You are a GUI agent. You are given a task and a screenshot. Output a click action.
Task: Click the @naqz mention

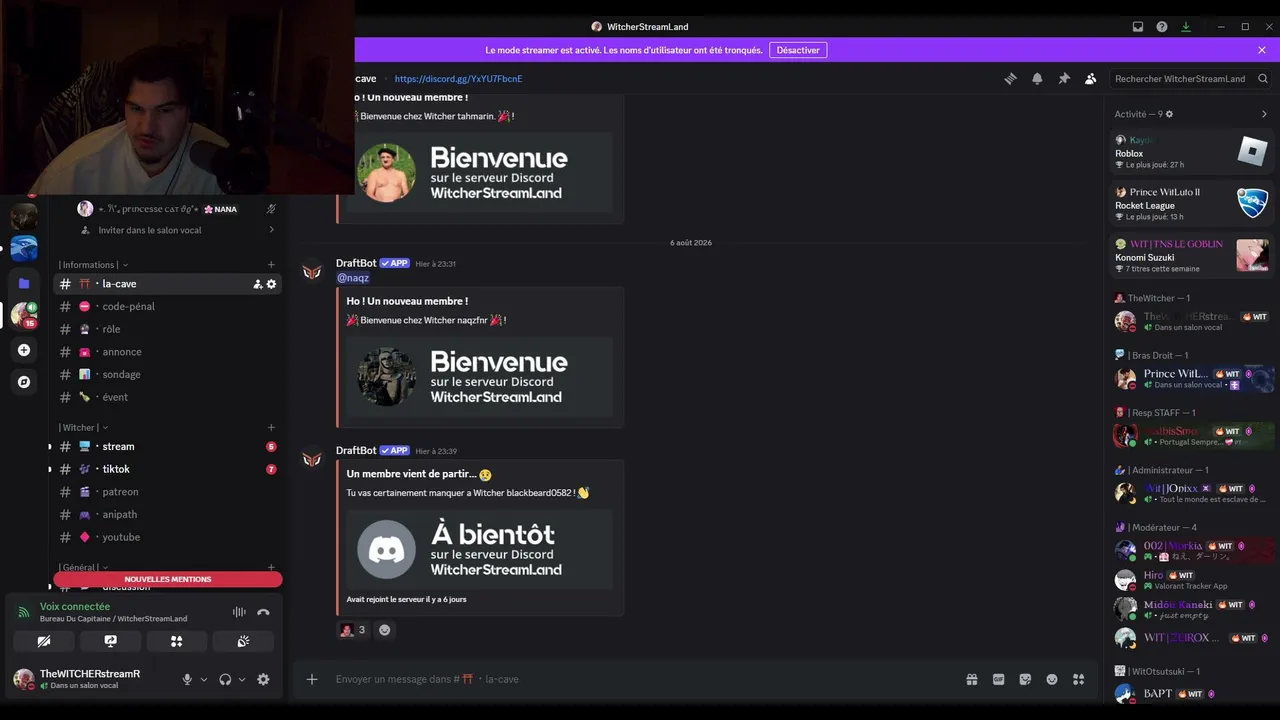(x=353, y=278)
